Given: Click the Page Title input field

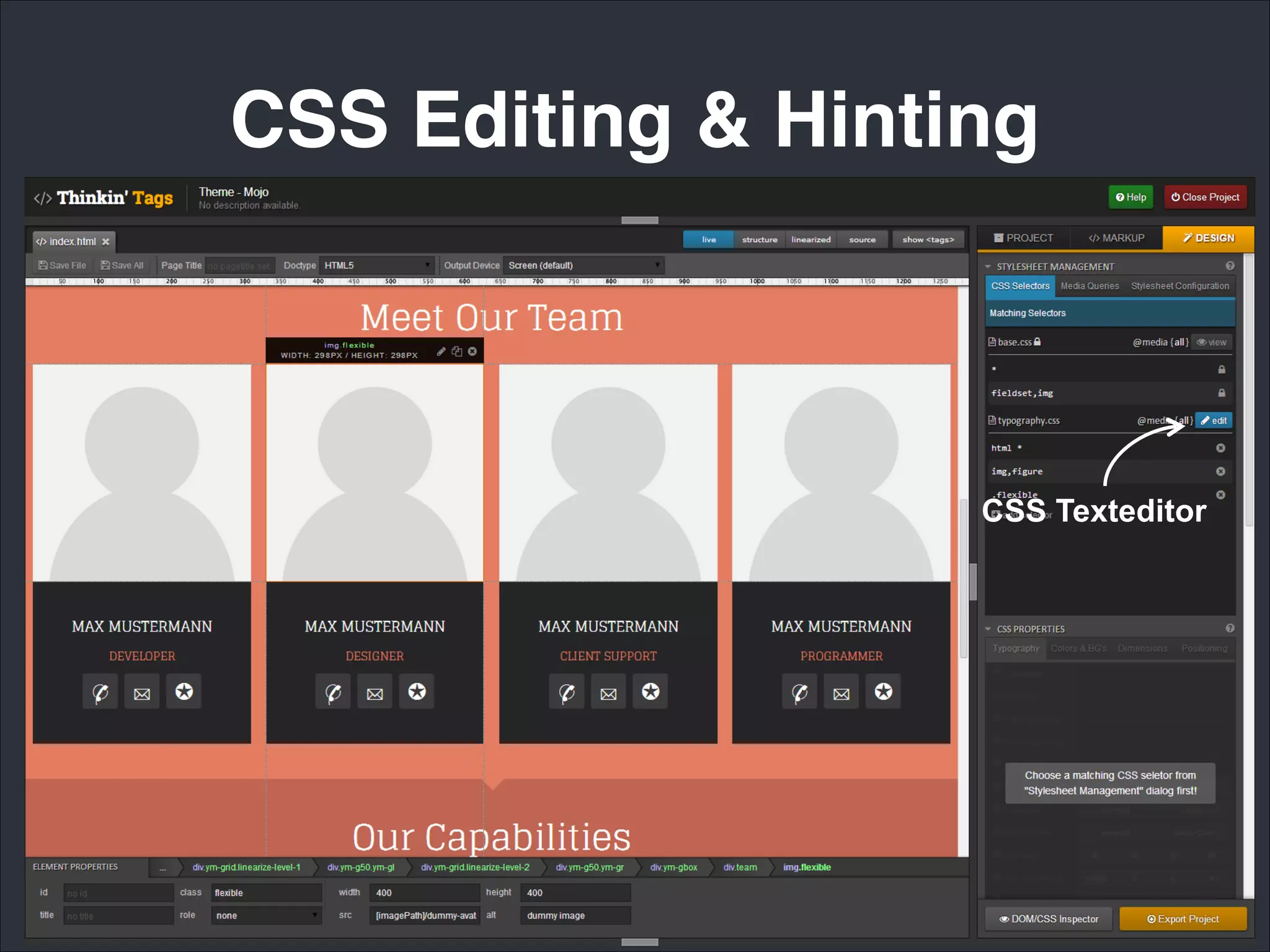Looking at the screenshot, I should [239, 266].
